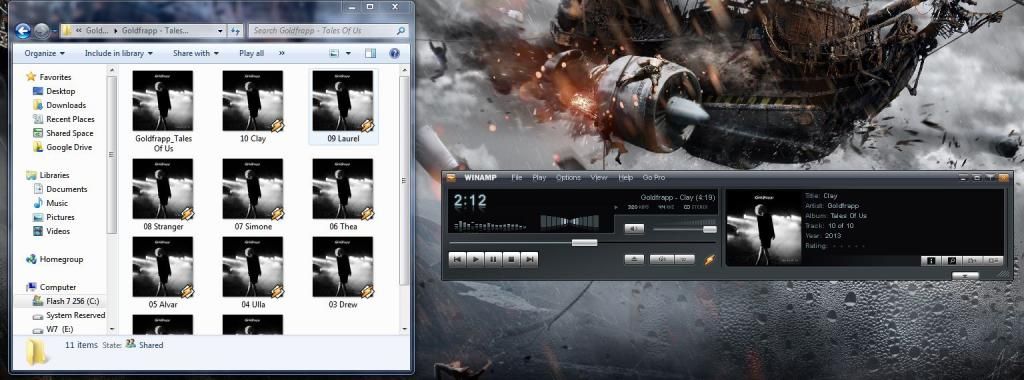Click the Winamp play button
The height and width of the screenshot is (380, 1024).
[x=475, y=259]
